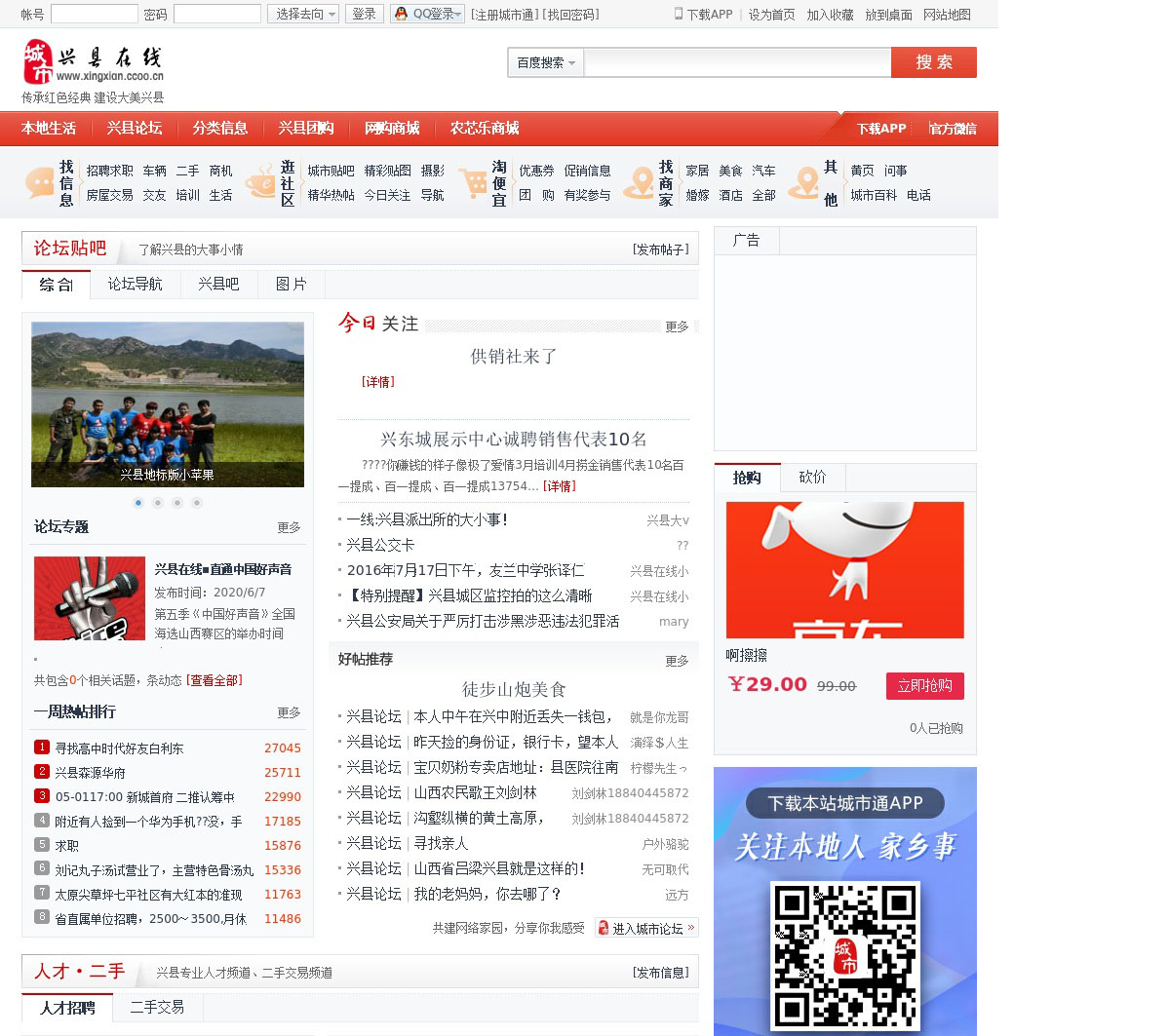The height and width of the screenshot is (1036, 1170).
Task: Switch to the 砍价 tab
Action: 812,477
